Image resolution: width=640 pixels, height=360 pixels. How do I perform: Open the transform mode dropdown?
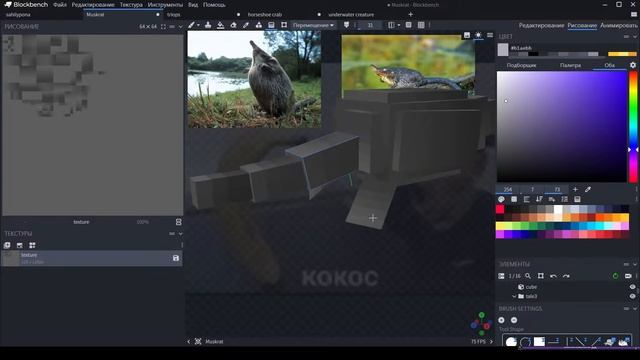coord(313,25)
